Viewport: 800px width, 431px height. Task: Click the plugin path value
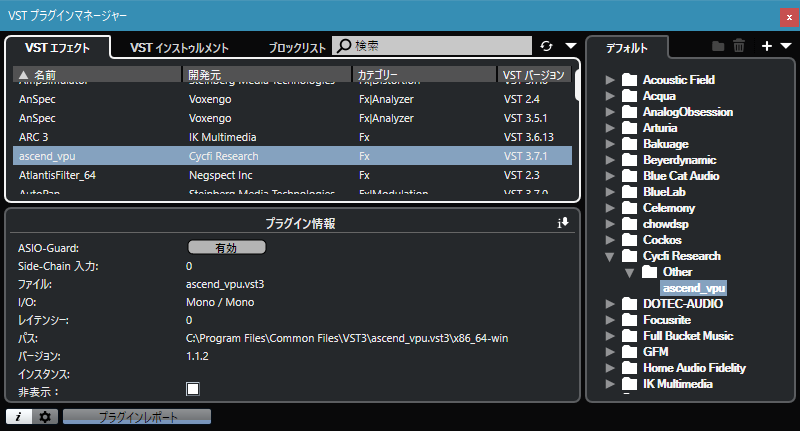click(x=347, y=338)
